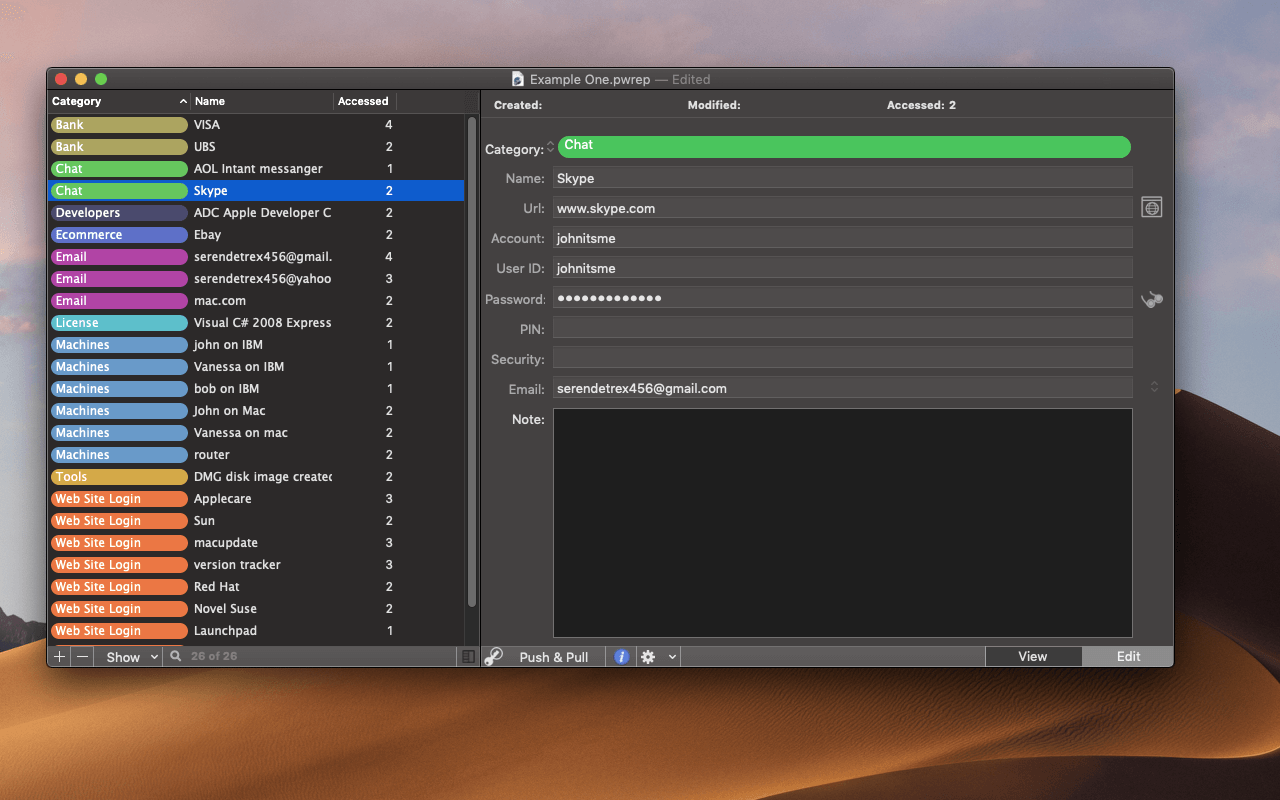Reveal password with the glasses icon
Screen dimensions: 1280x800
[1152, 299]
